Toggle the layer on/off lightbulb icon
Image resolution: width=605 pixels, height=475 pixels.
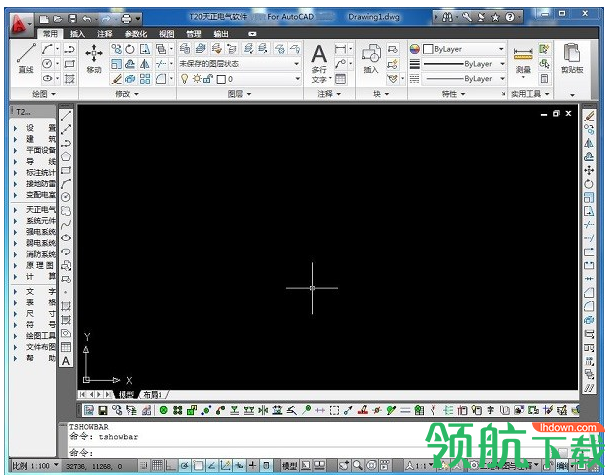tap(185, 79)
